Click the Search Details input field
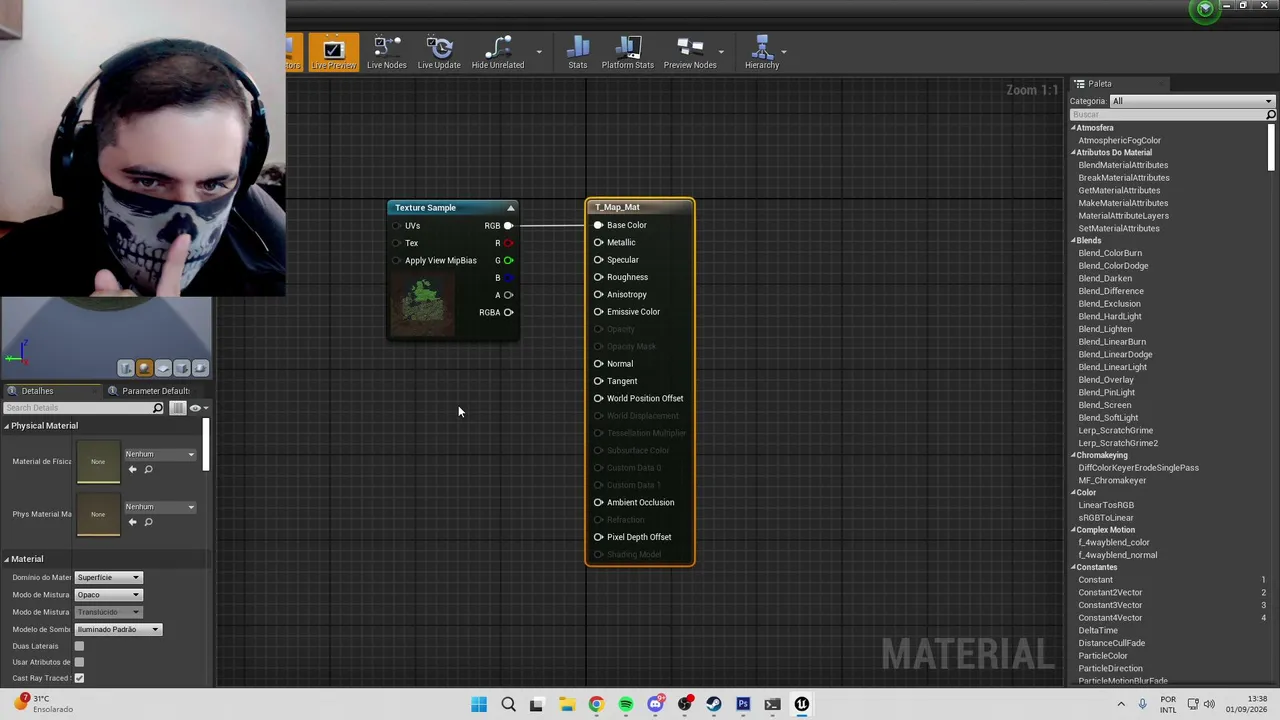1280x720 pixels. point(78,408)
